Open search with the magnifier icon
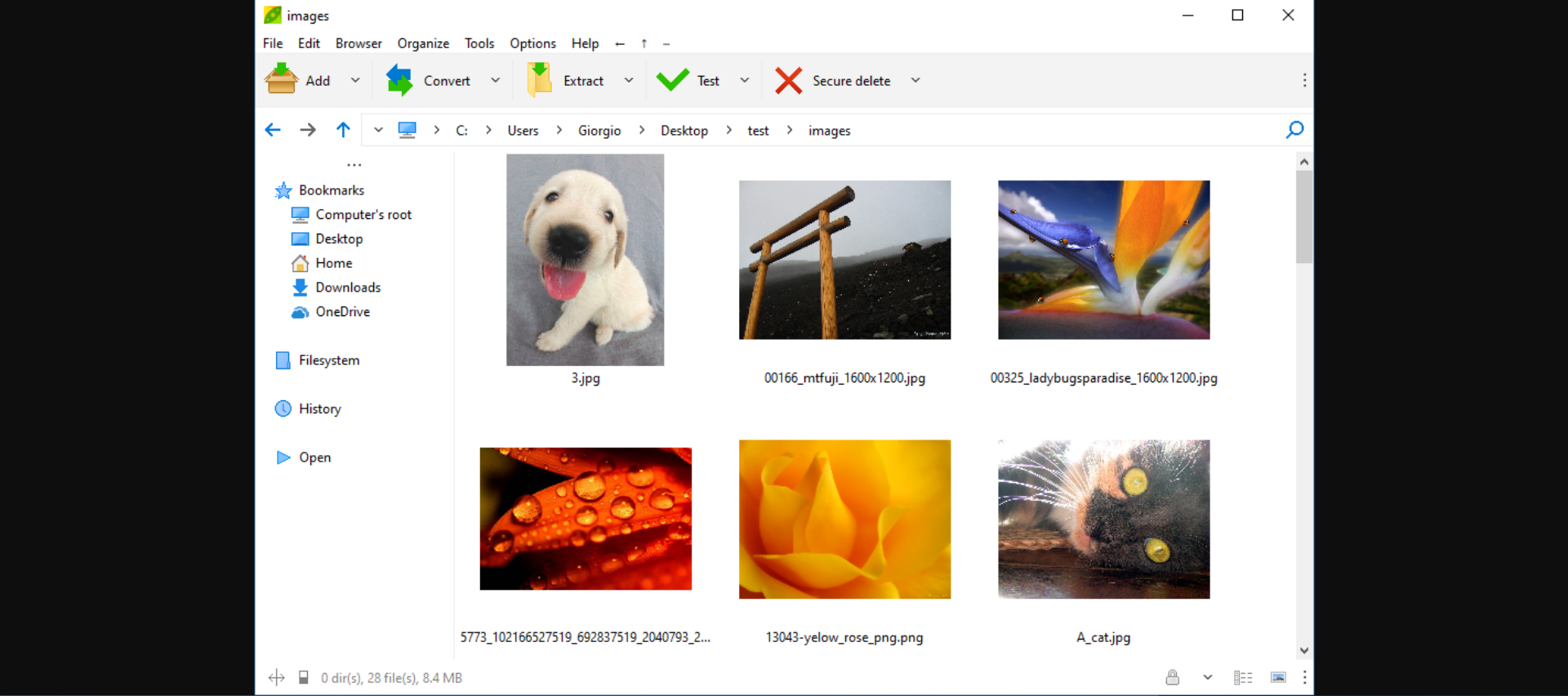 pyautogui.click(x=1294, y=130)
